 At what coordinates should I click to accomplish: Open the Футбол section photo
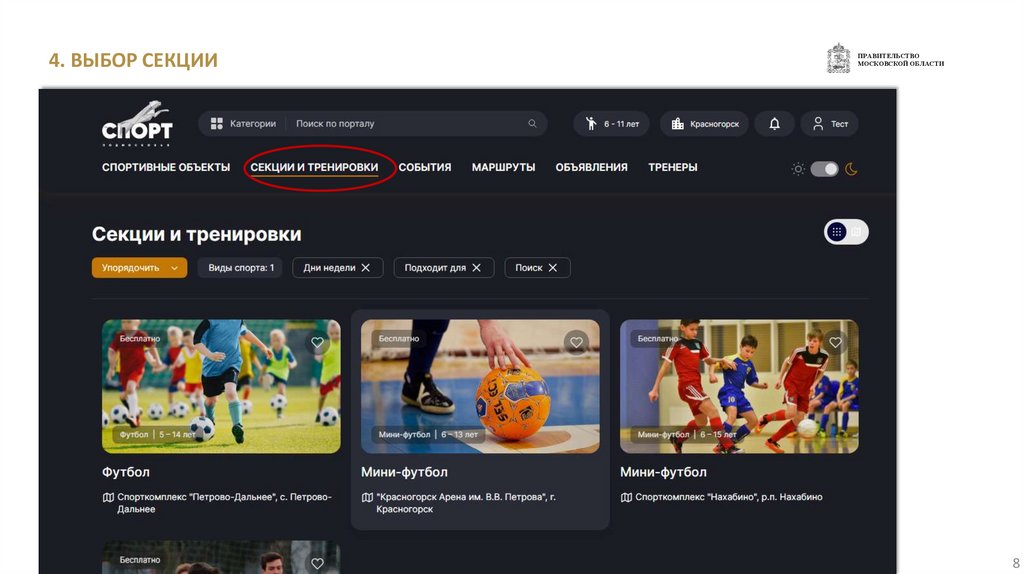[221, 386]
